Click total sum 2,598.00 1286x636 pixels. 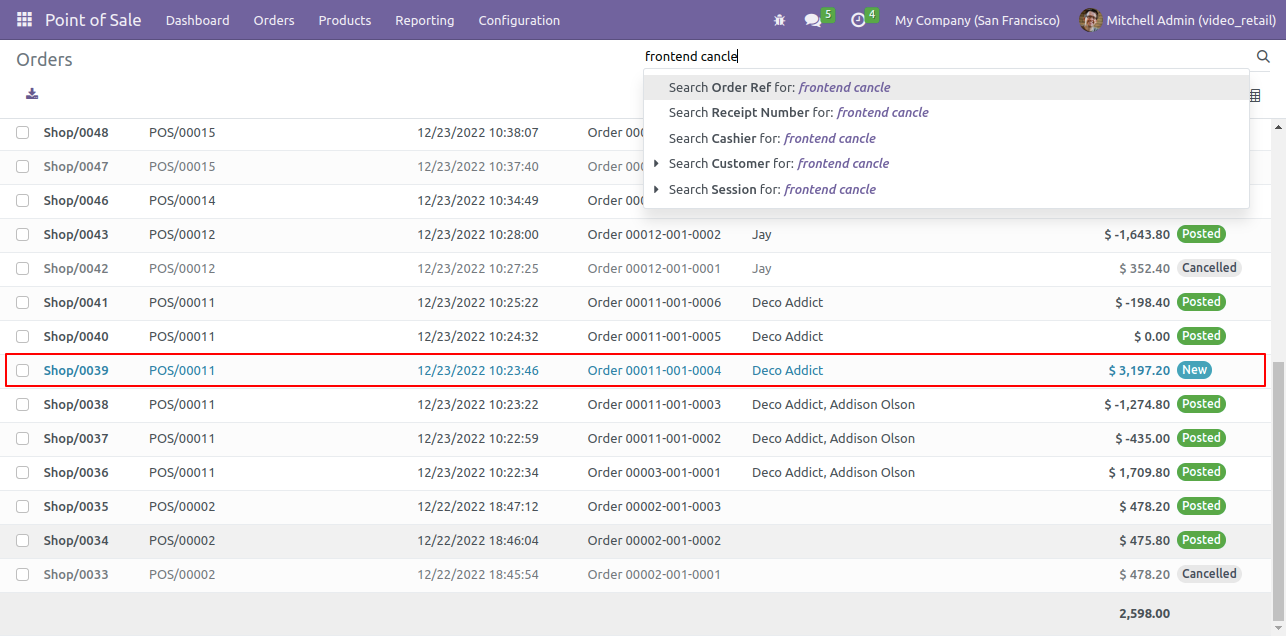point(1144,614)
